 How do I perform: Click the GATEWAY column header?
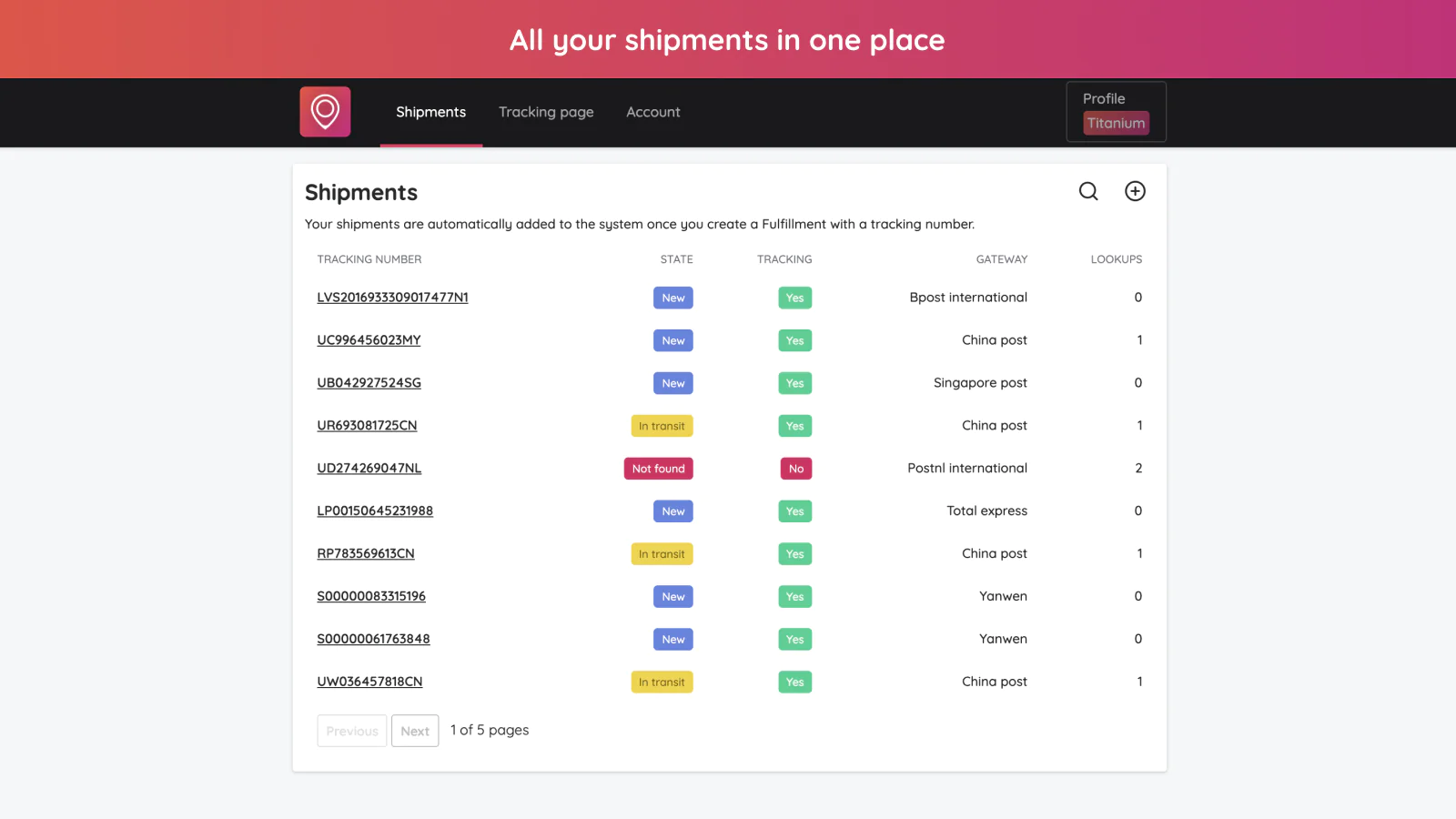tap(1002, 259)
